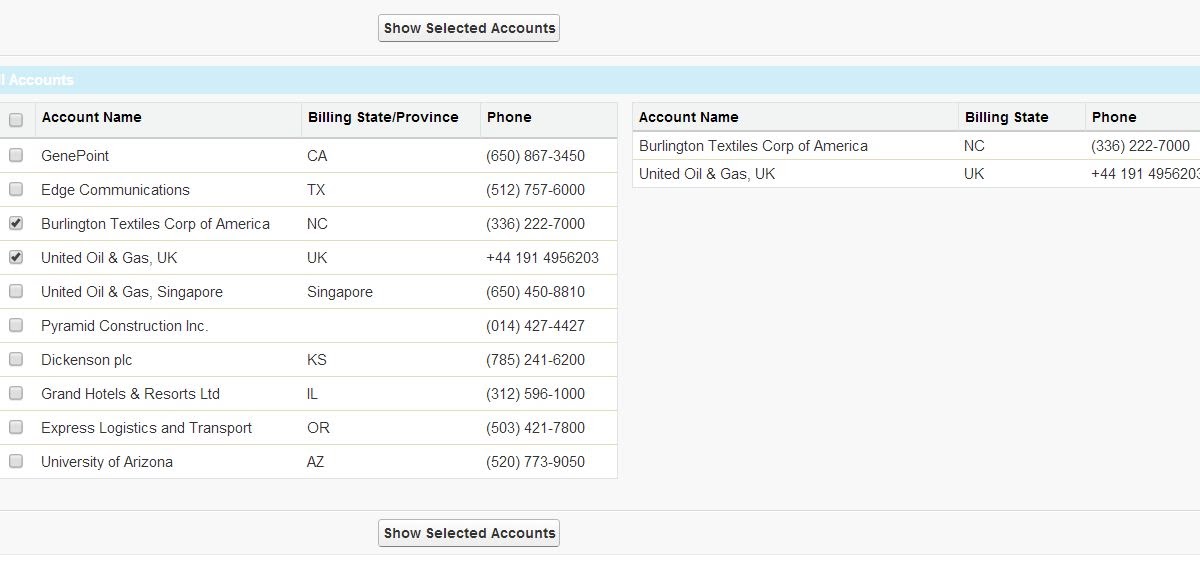The image size is (1200, 575).
Task: Click the KS billing state cell
Action: [317, 360]
